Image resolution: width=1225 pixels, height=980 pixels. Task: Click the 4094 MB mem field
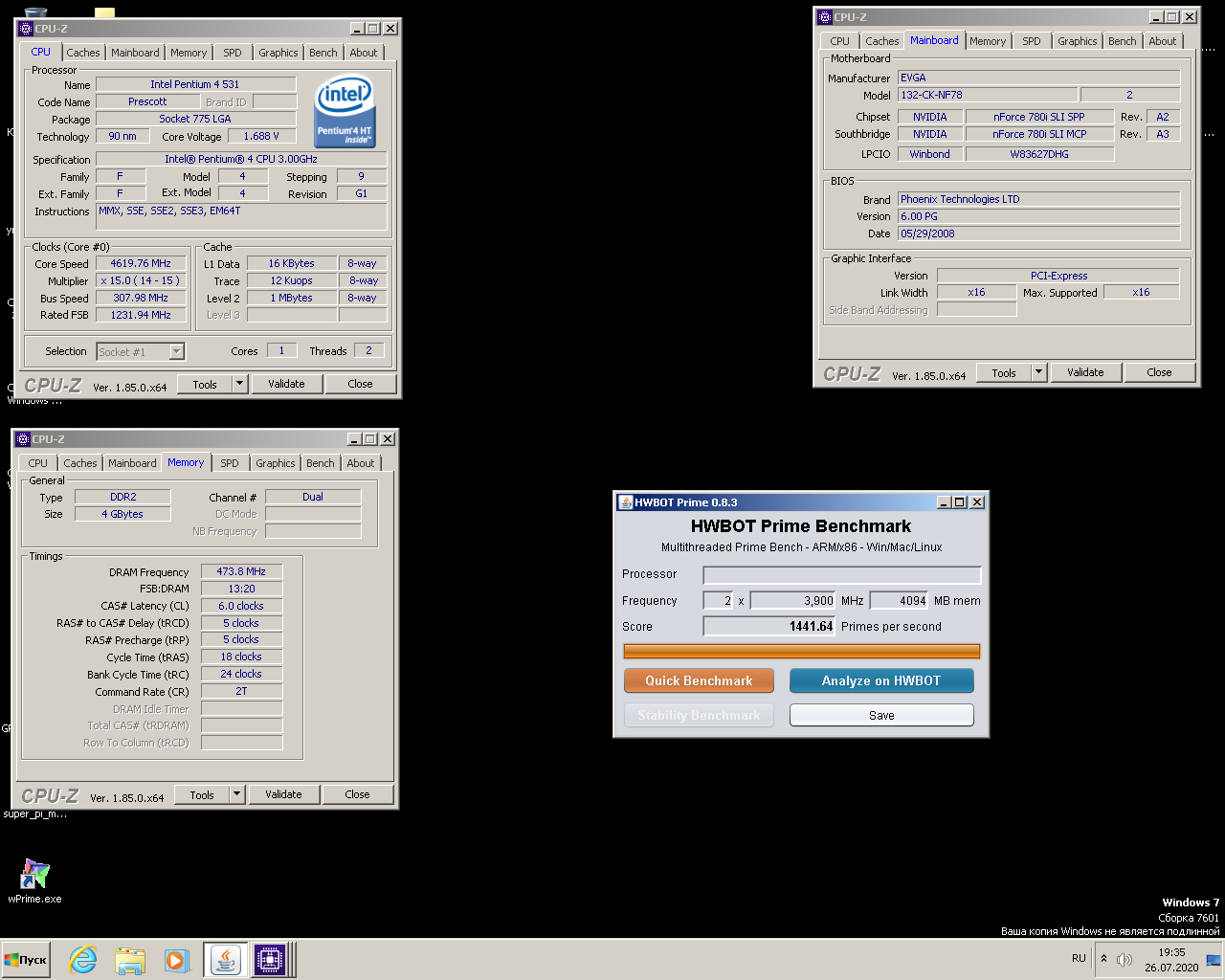[900, 601]
